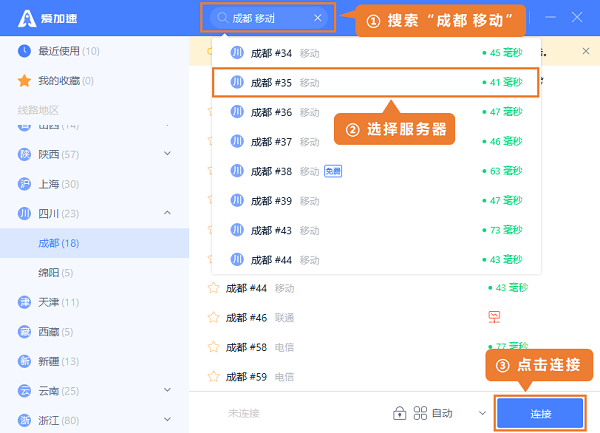Click 未连接 status text
Screen dimensions: 600x433
[x=244, y=413]
